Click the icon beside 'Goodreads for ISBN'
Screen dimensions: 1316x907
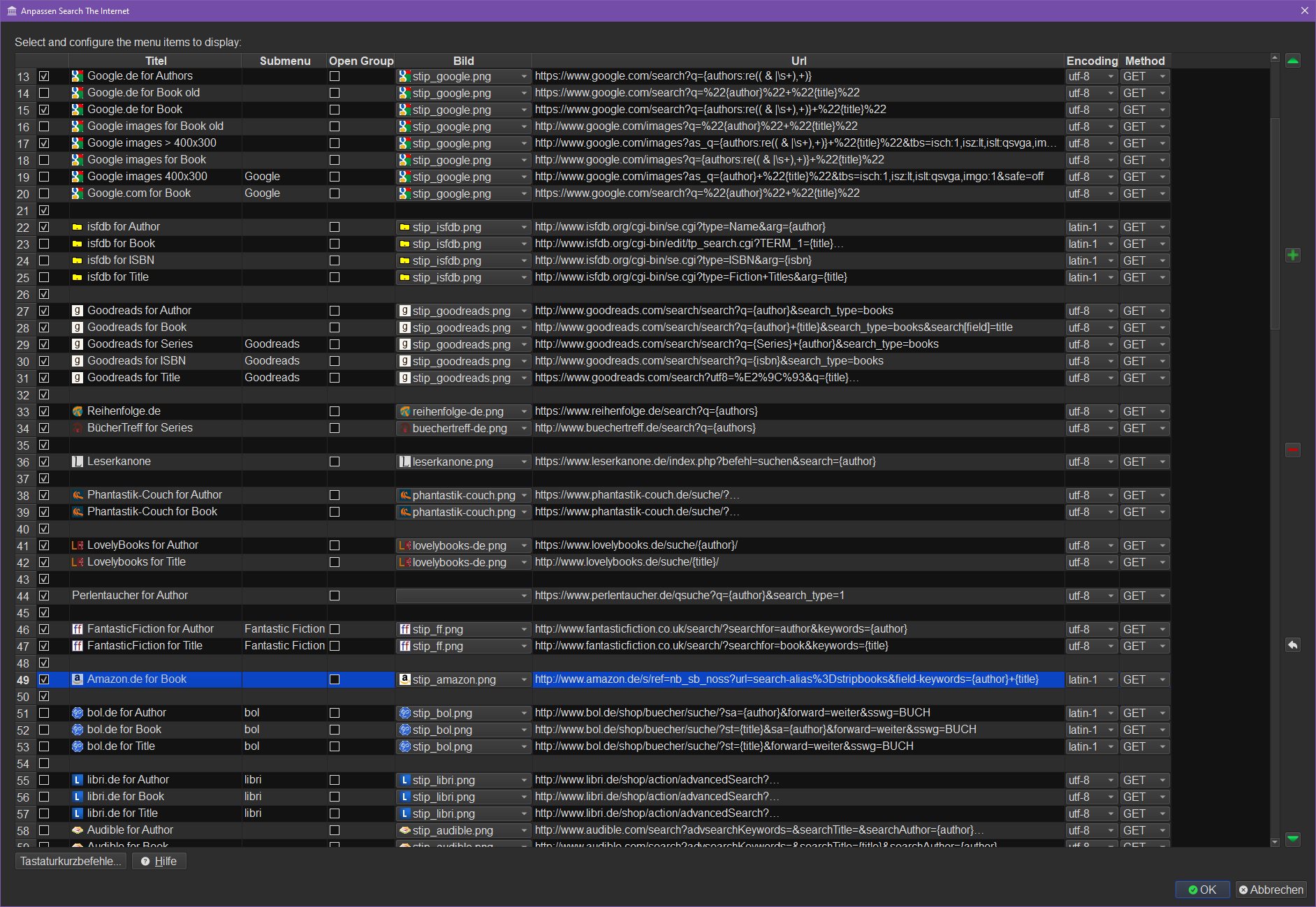(x=78, y=361)
